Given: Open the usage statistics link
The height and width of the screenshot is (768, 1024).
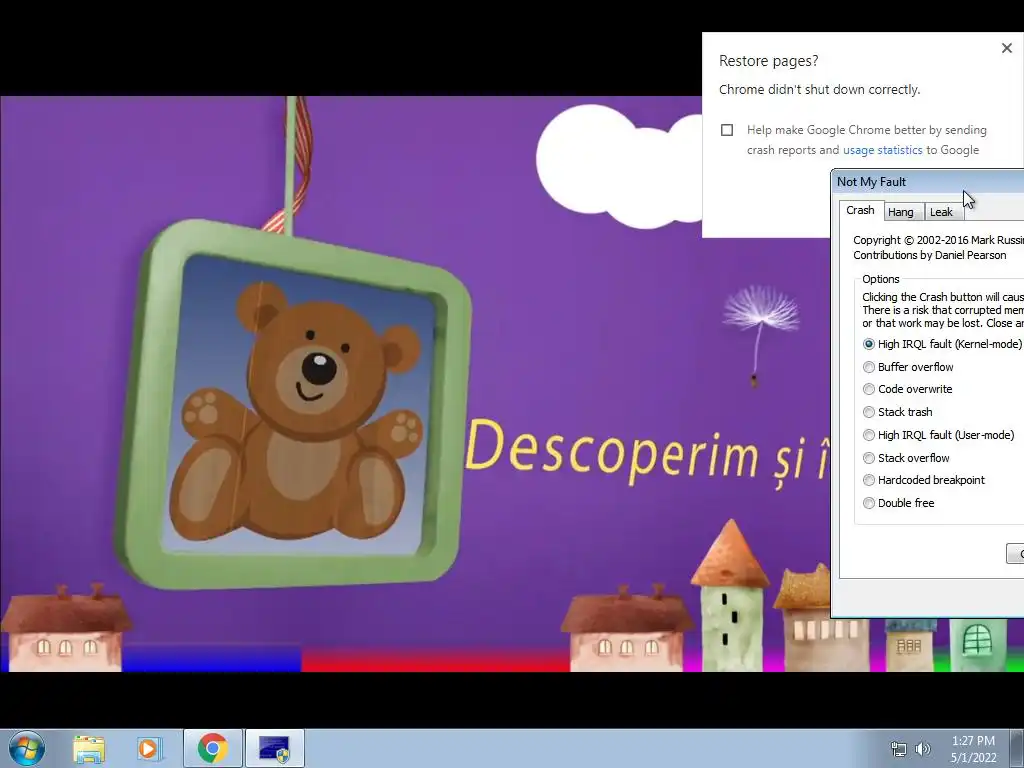Looking at the screenshot, I should [x=882, y=150].
